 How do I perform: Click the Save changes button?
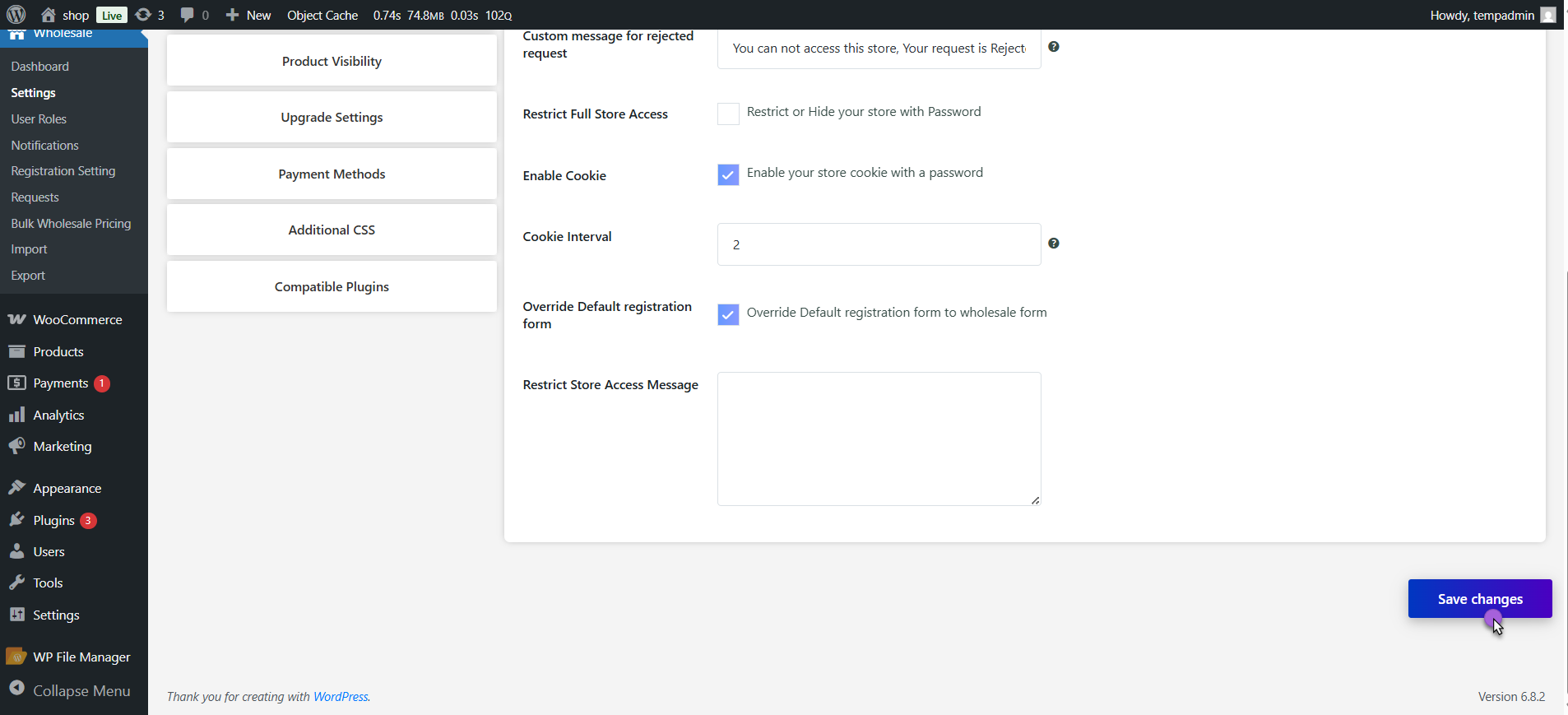(1480, 598)
